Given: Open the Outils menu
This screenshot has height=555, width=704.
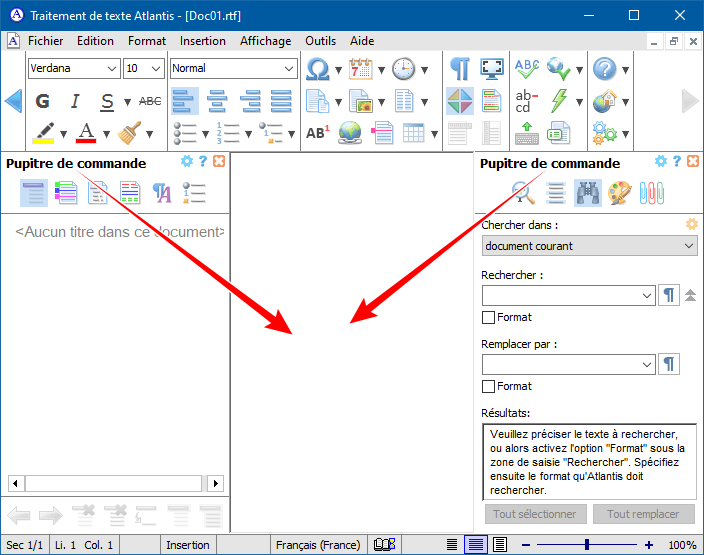Looking at the screenshot, I should [x=320, y=41].
